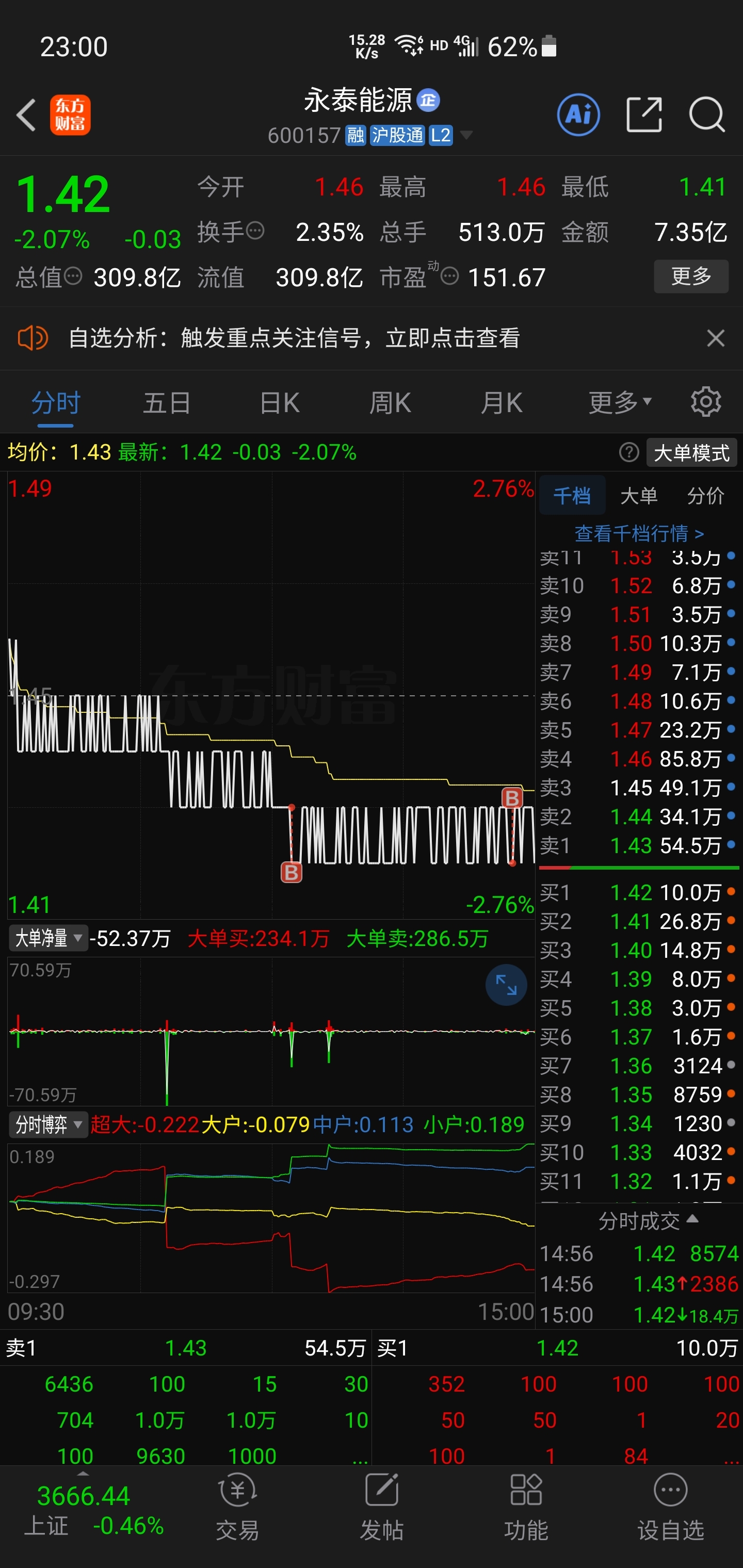Open the Ai assistant icon
The width and height of the screenshot is (743, 1568).
578,115
